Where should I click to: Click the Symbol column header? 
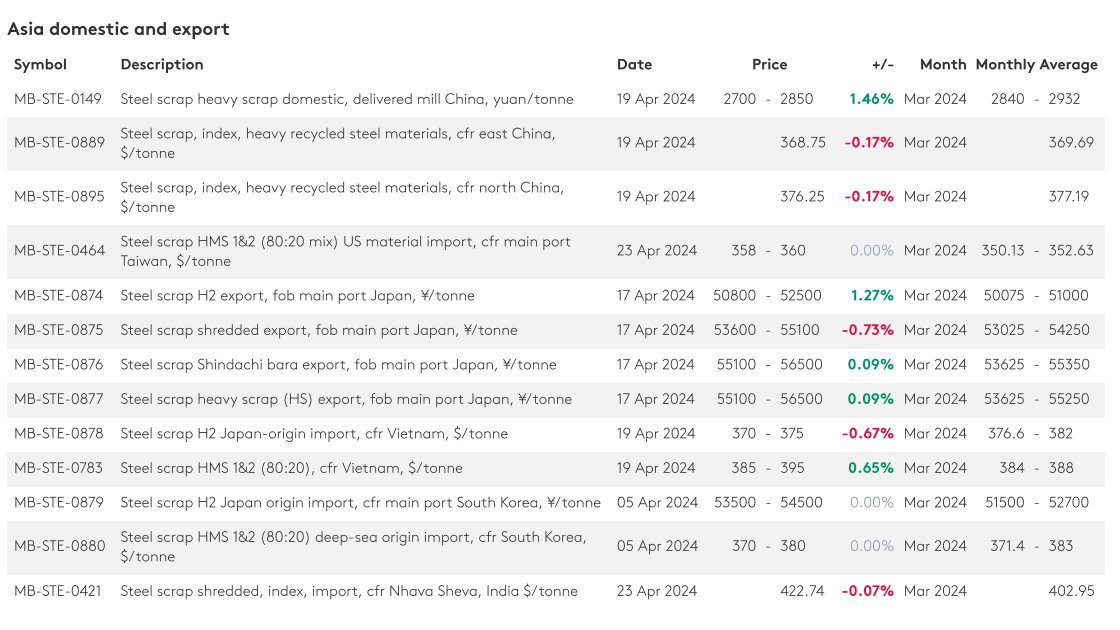[40, 65]
